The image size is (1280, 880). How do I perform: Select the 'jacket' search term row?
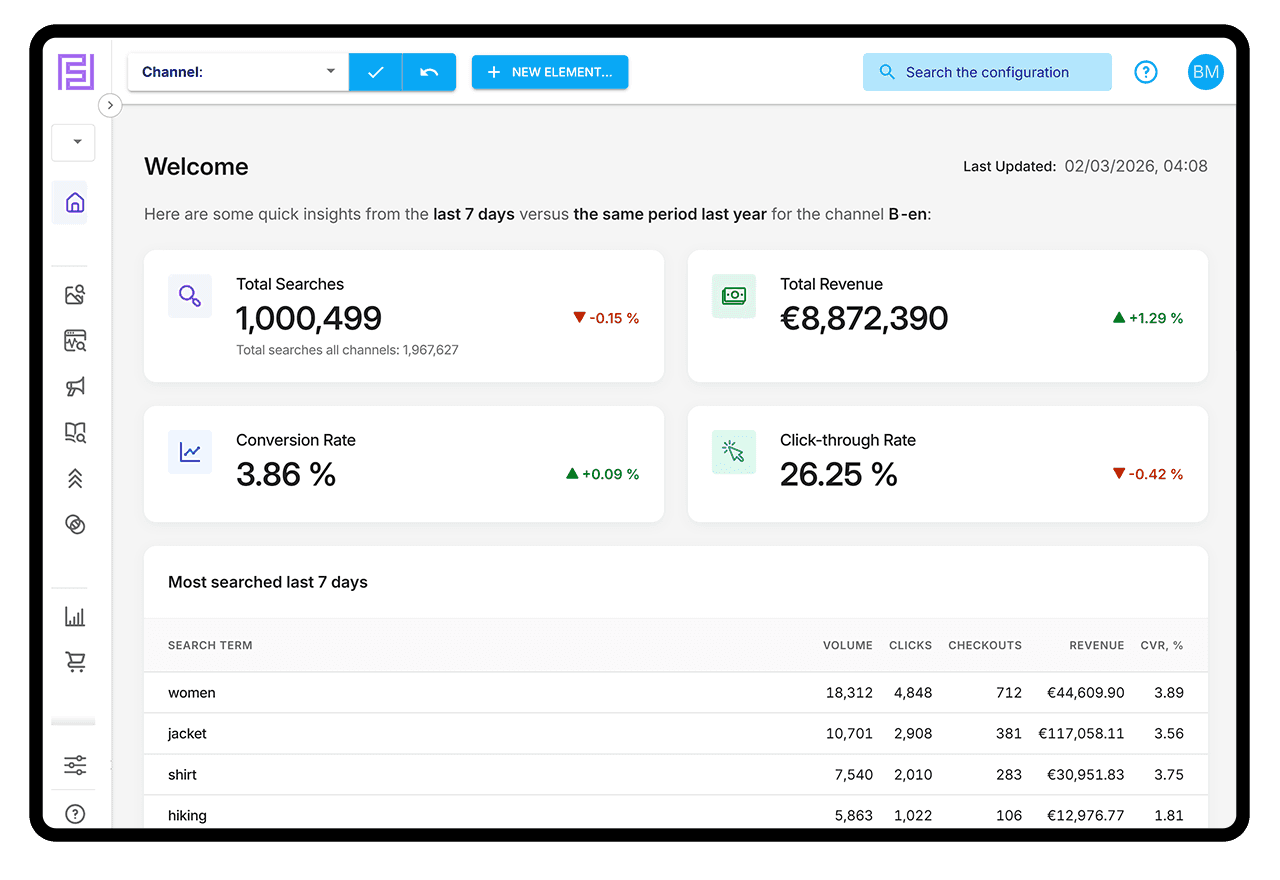(676, 733)
